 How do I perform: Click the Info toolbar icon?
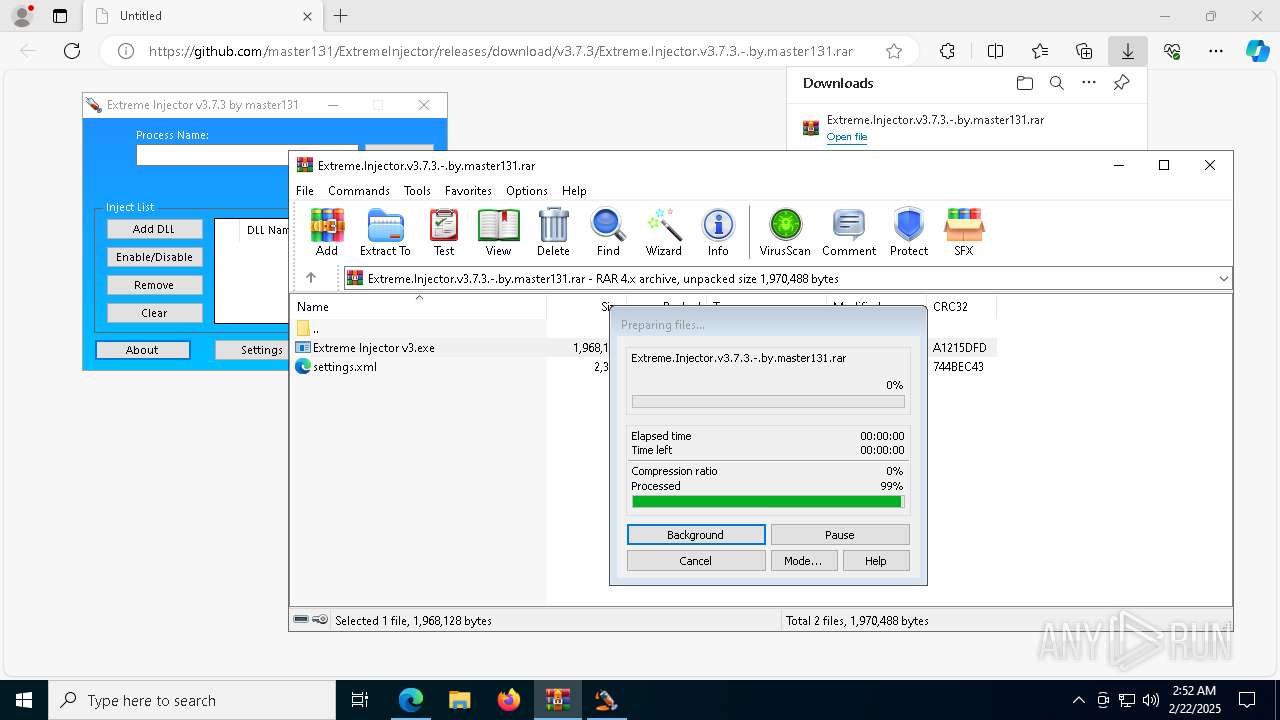tap(718, 232)
